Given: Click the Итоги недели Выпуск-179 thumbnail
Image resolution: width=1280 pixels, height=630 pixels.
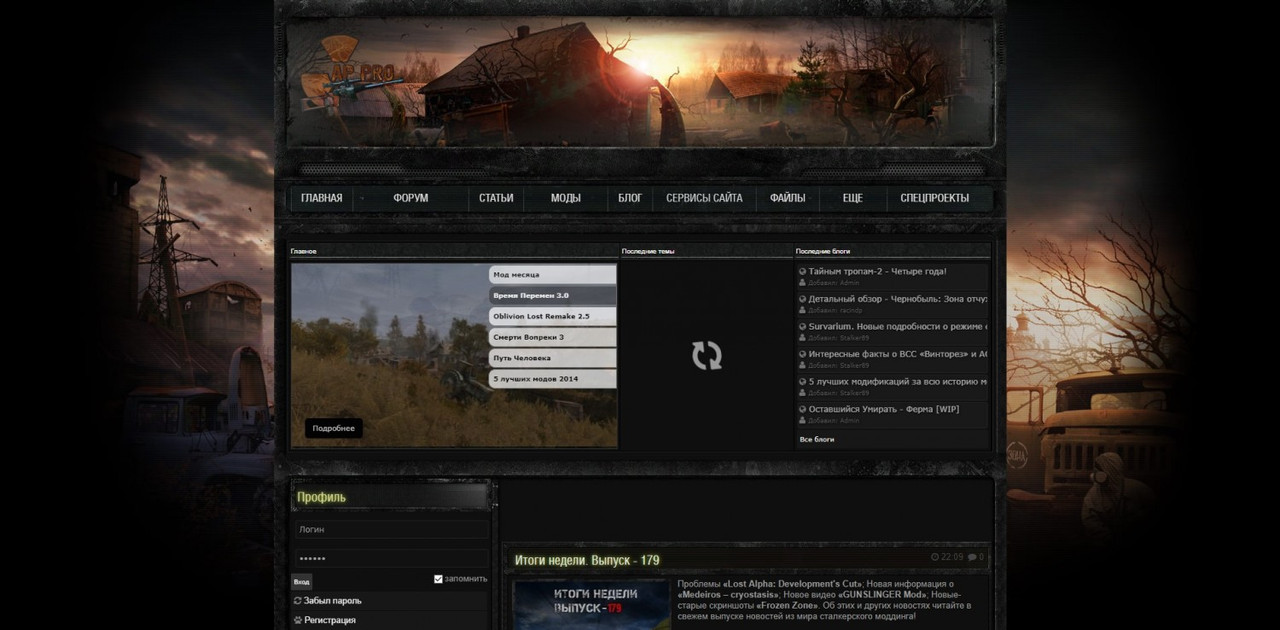Looking at the screenshot, I should 591,604.
